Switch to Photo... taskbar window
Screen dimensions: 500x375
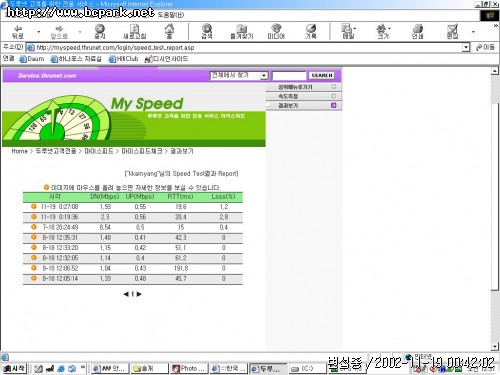[189, 368]
